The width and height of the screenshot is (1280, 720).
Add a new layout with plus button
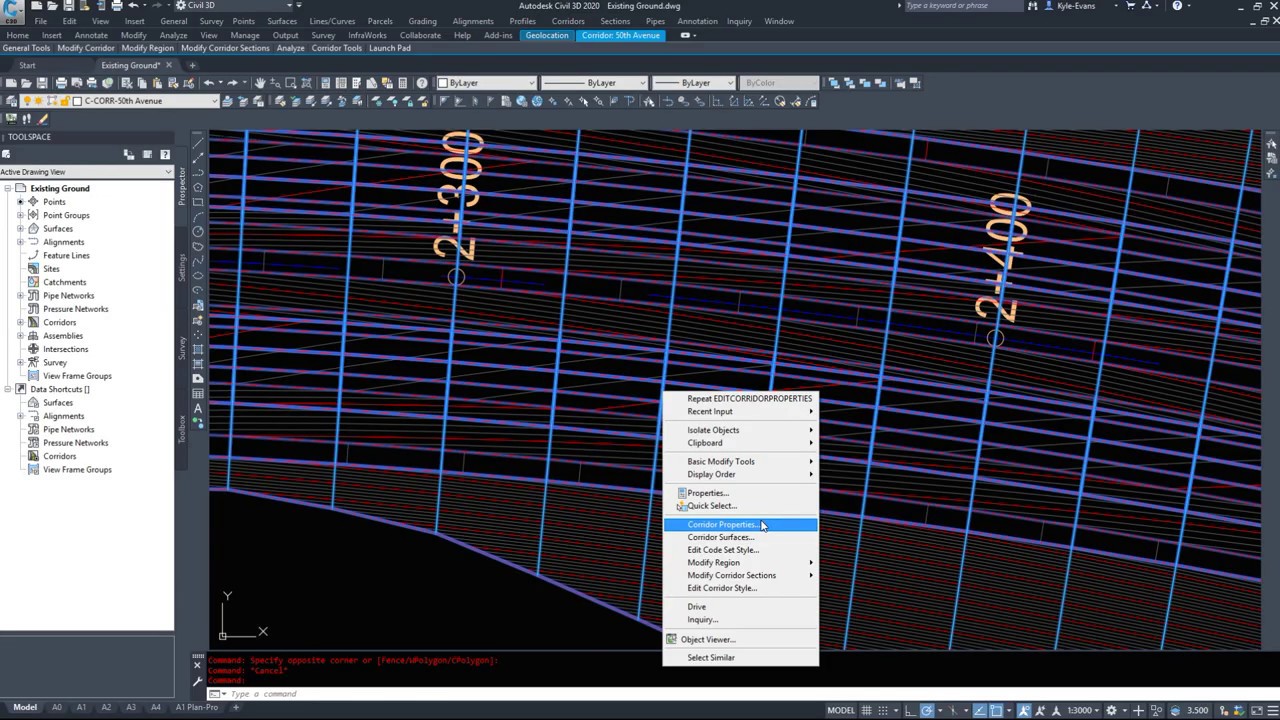[x=236, y=707]
